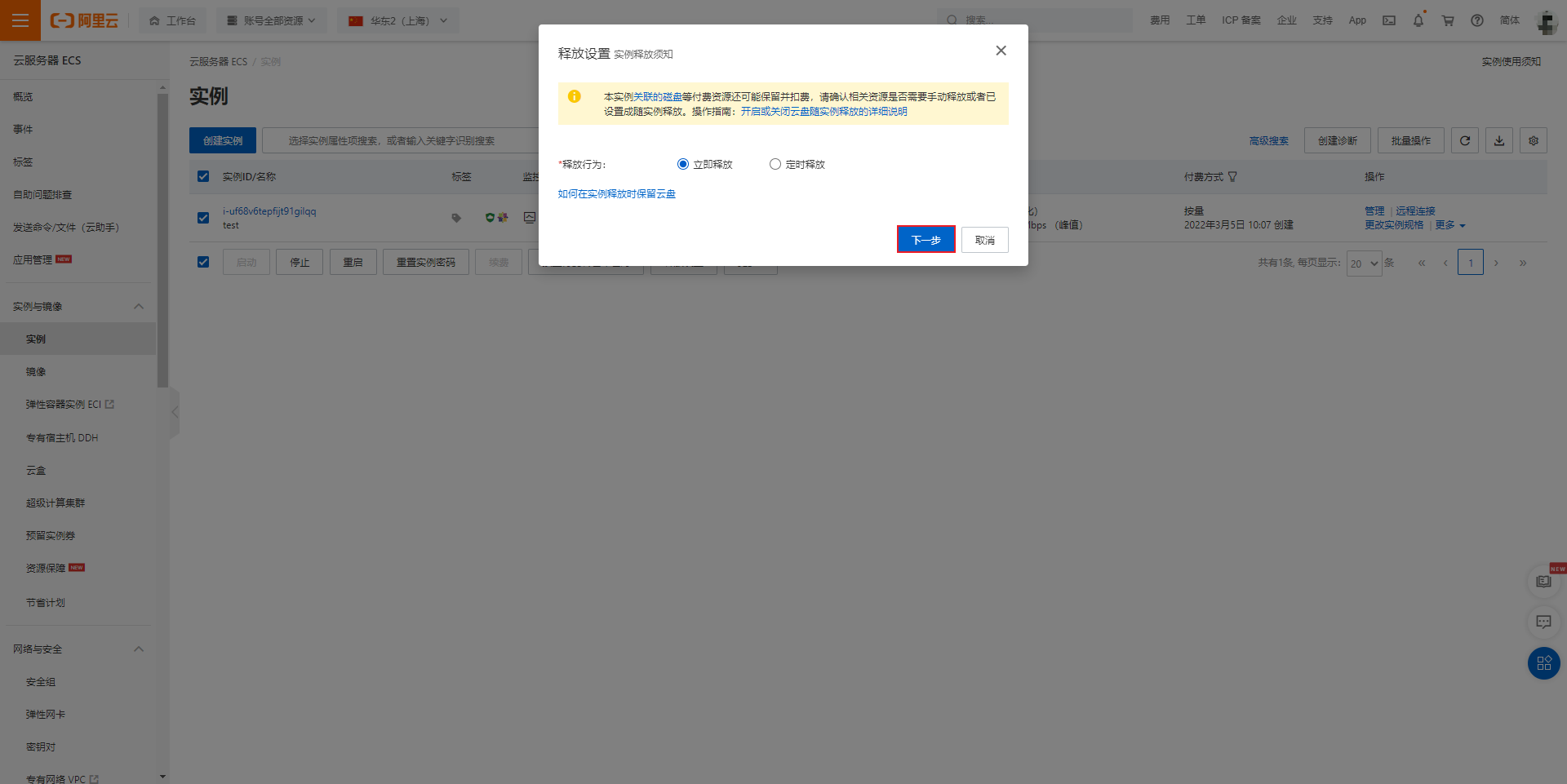Go to the previous page arrow
This screenshot has height=784, width=1567.
pos(1445,263)
